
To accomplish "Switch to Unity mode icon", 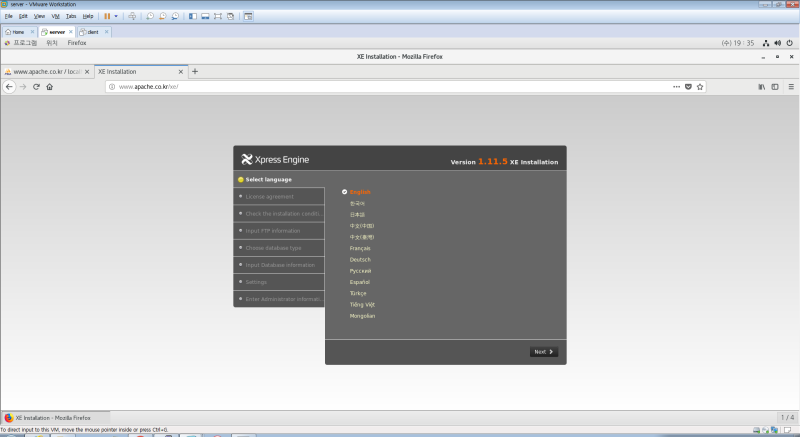I will (231, 16).
